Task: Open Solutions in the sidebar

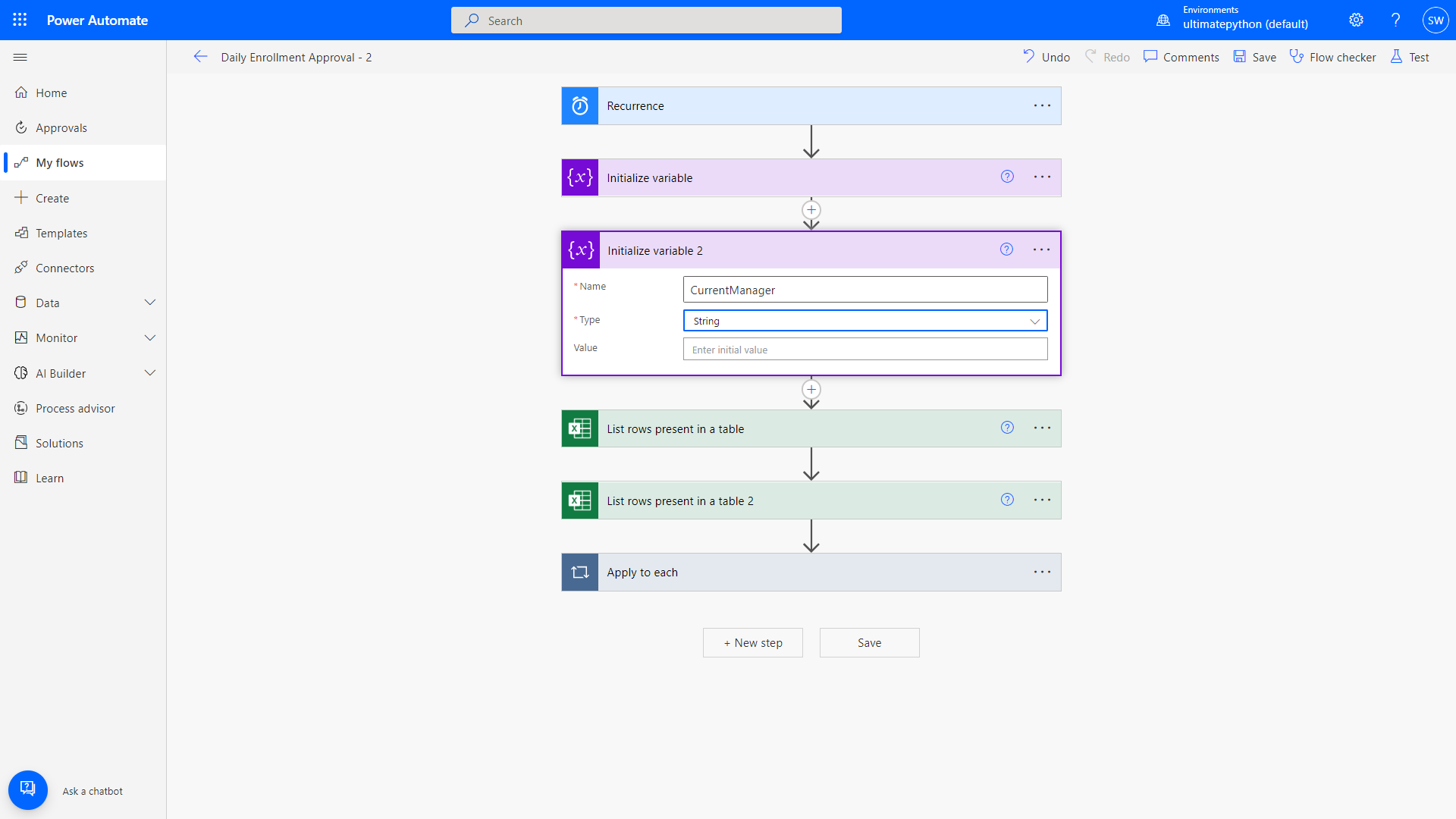Action: coord(83,443)
